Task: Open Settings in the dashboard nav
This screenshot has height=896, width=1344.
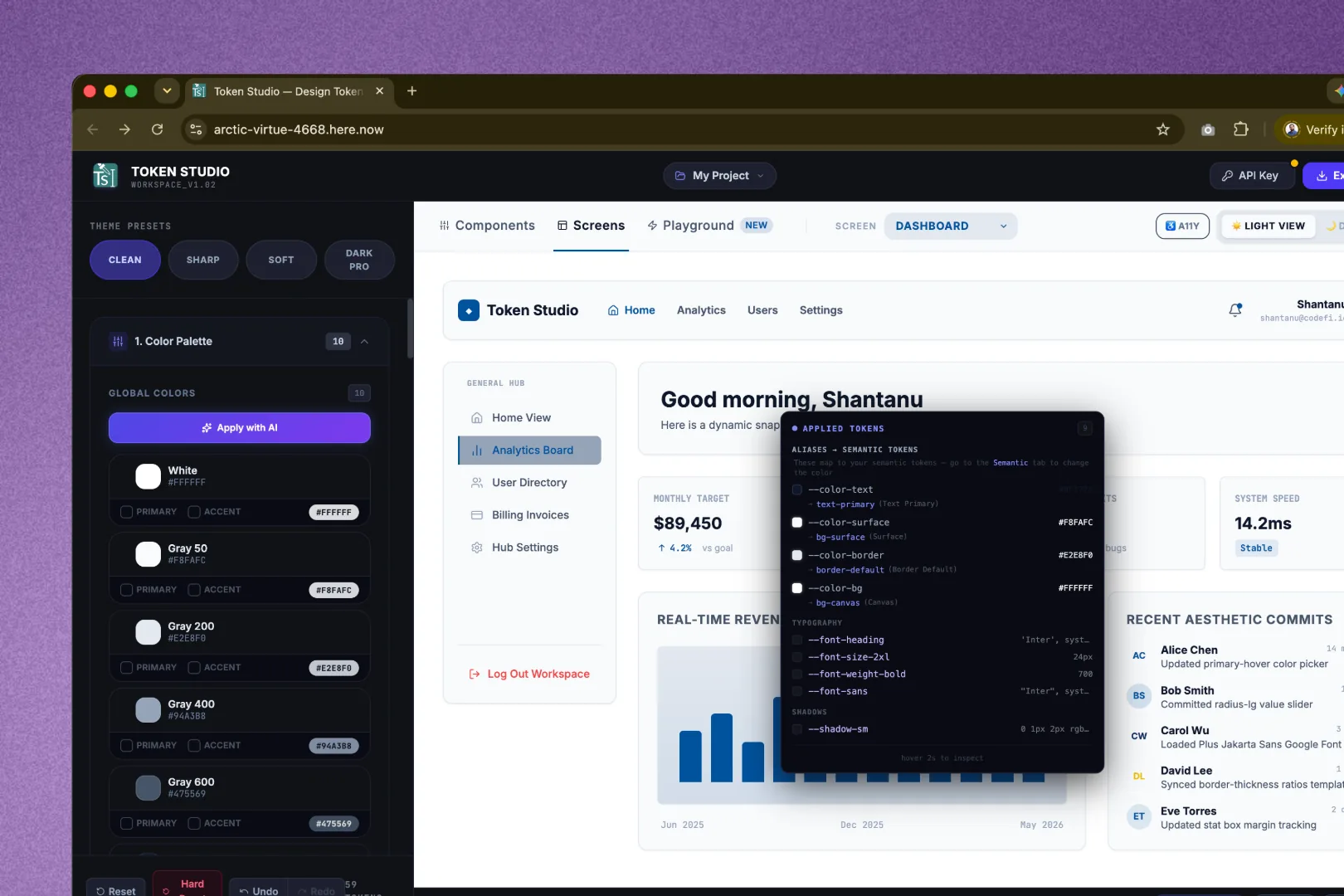Action: pos(821,310)
